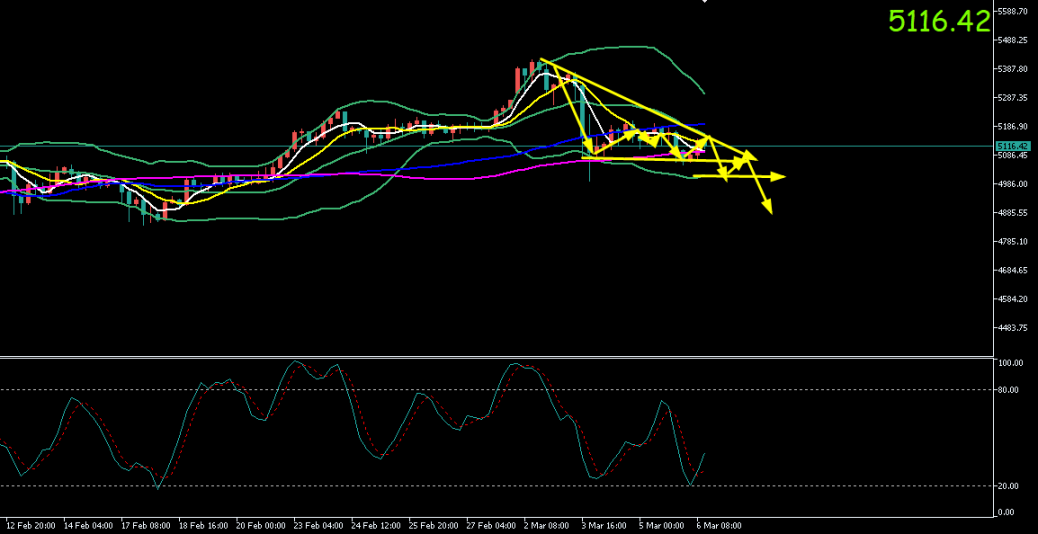
Task: Select the 4785.10 price axis label
Action: point(1013,242)
